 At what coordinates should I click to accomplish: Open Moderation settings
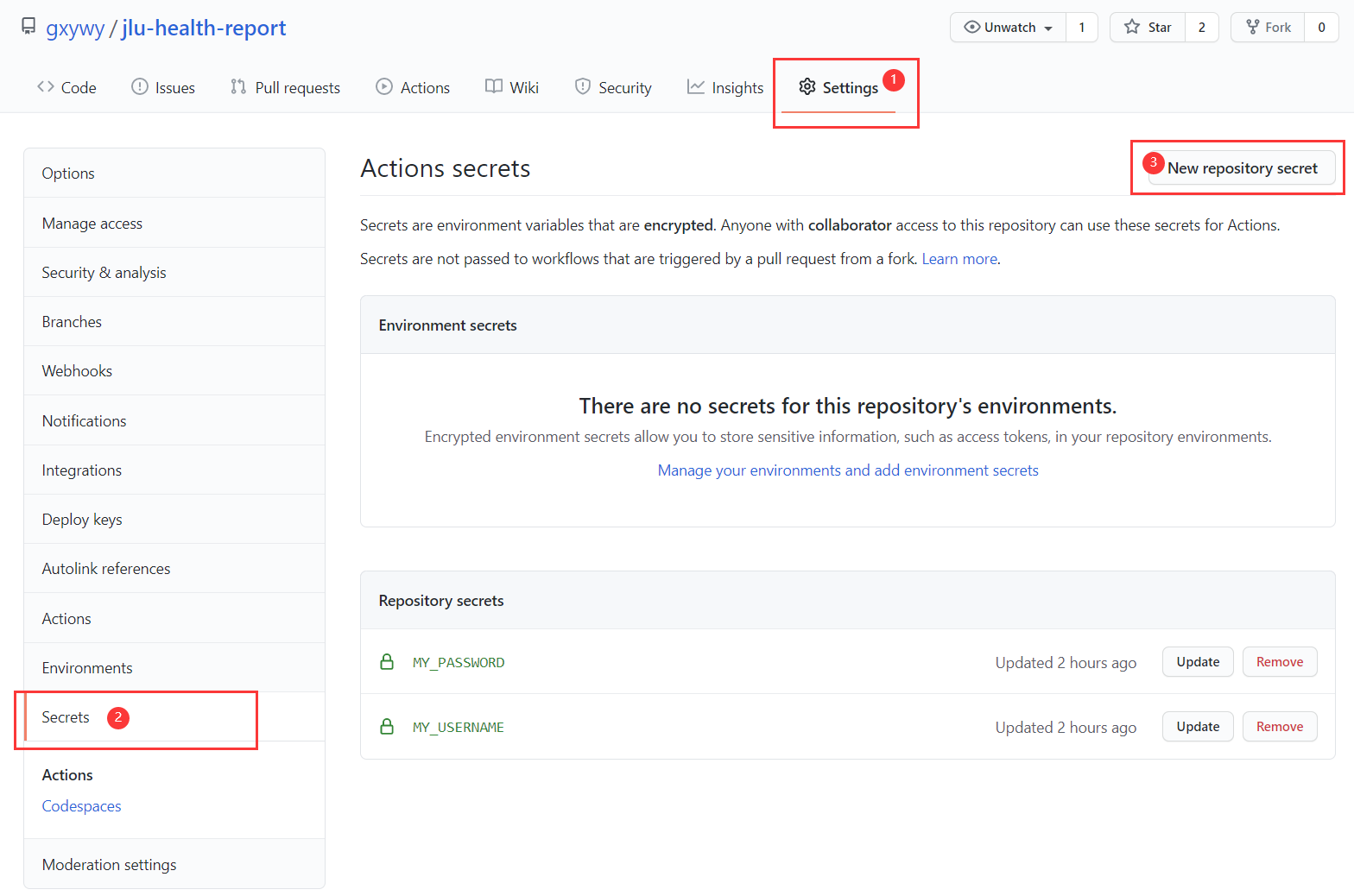coord(174,865)
